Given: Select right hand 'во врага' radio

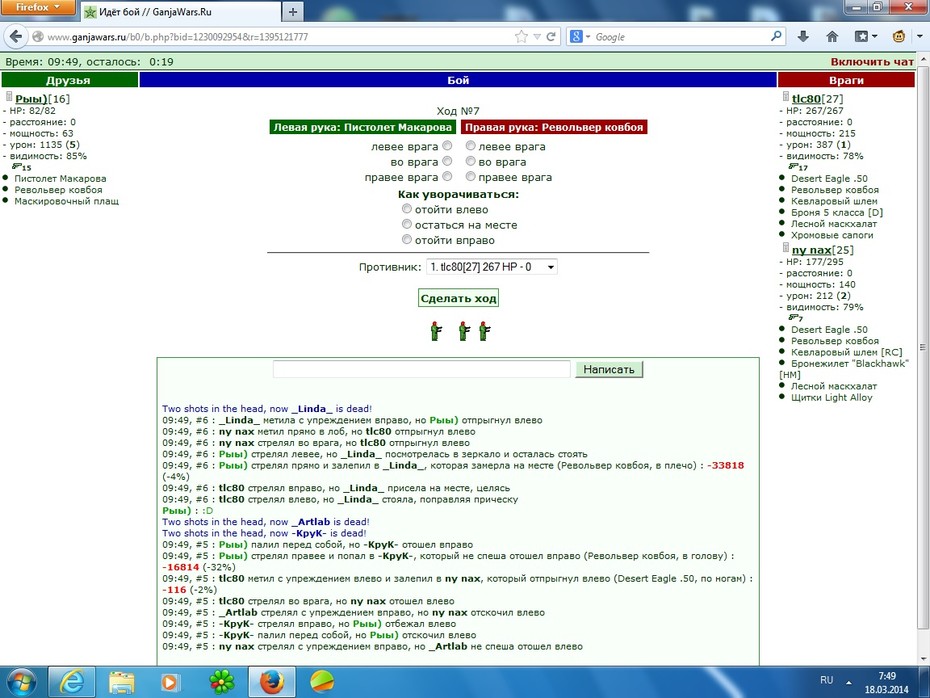Looking at the screenshot, I should 470,161.
